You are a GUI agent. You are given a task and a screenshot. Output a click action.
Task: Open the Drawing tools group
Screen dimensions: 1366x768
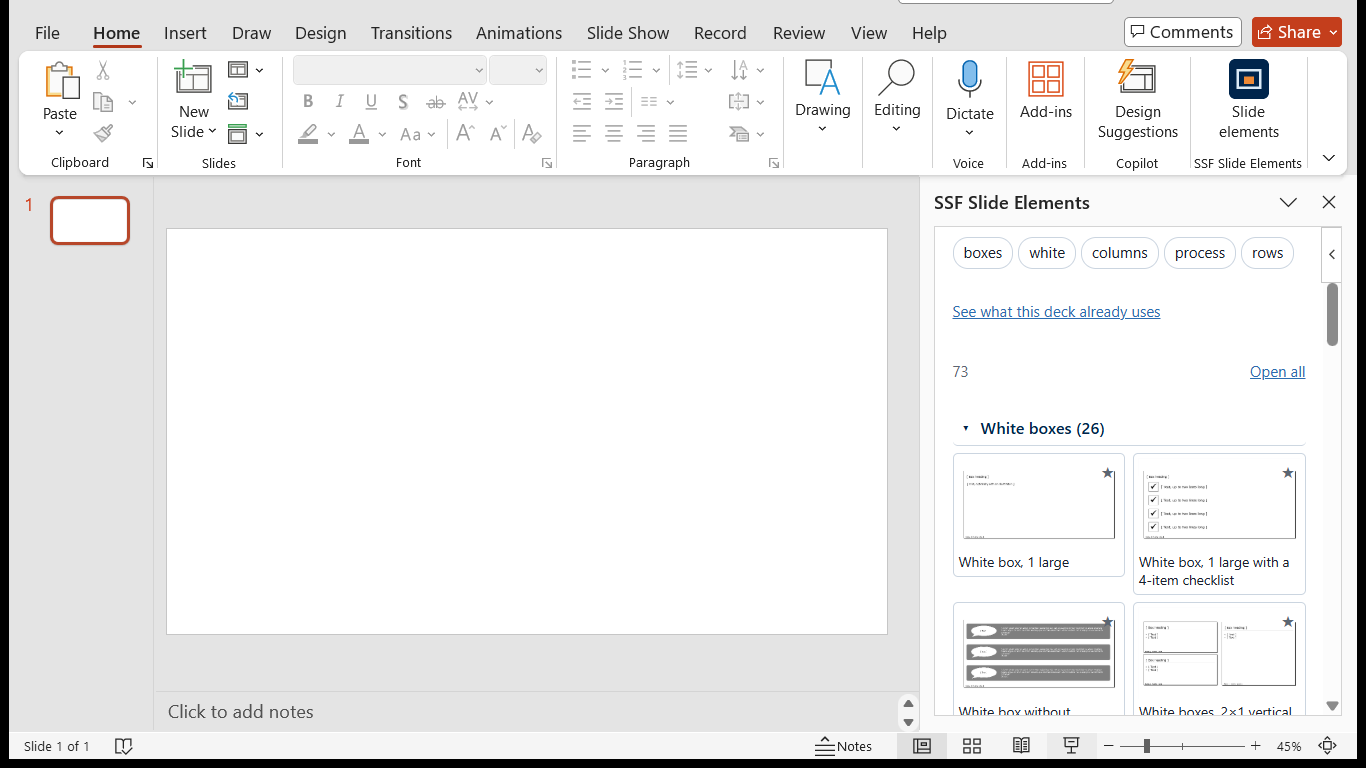(x=822, y=97)
